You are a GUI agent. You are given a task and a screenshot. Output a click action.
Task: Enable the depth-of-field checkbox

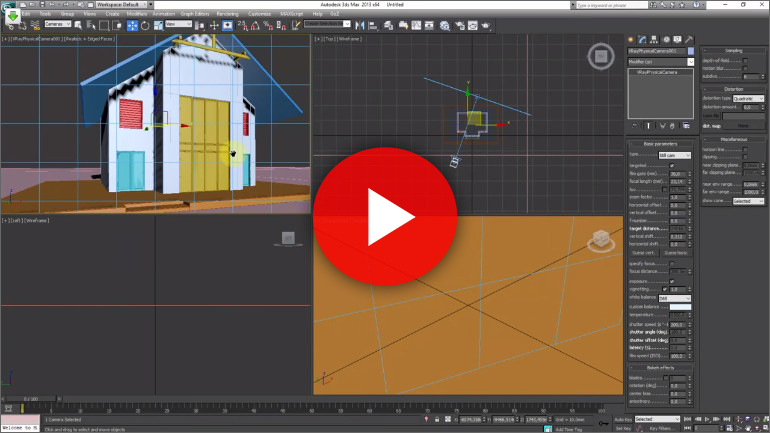[745, 61]
